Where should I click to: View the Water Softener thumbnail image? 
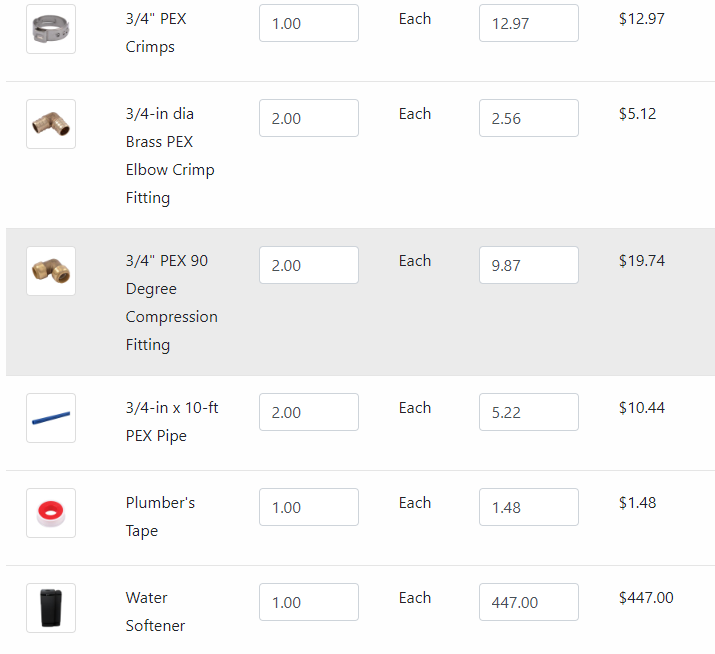tap(51, 608)
